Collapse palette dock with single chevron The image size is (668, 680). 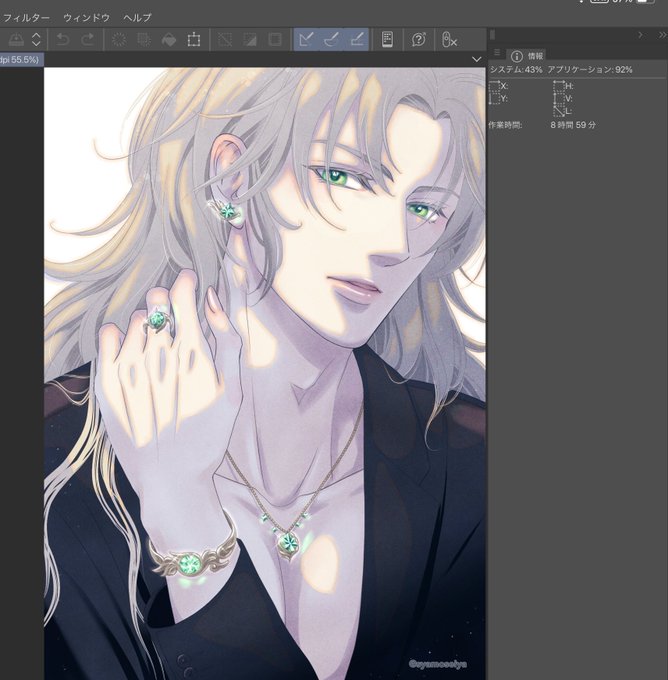tap(640, 35)
